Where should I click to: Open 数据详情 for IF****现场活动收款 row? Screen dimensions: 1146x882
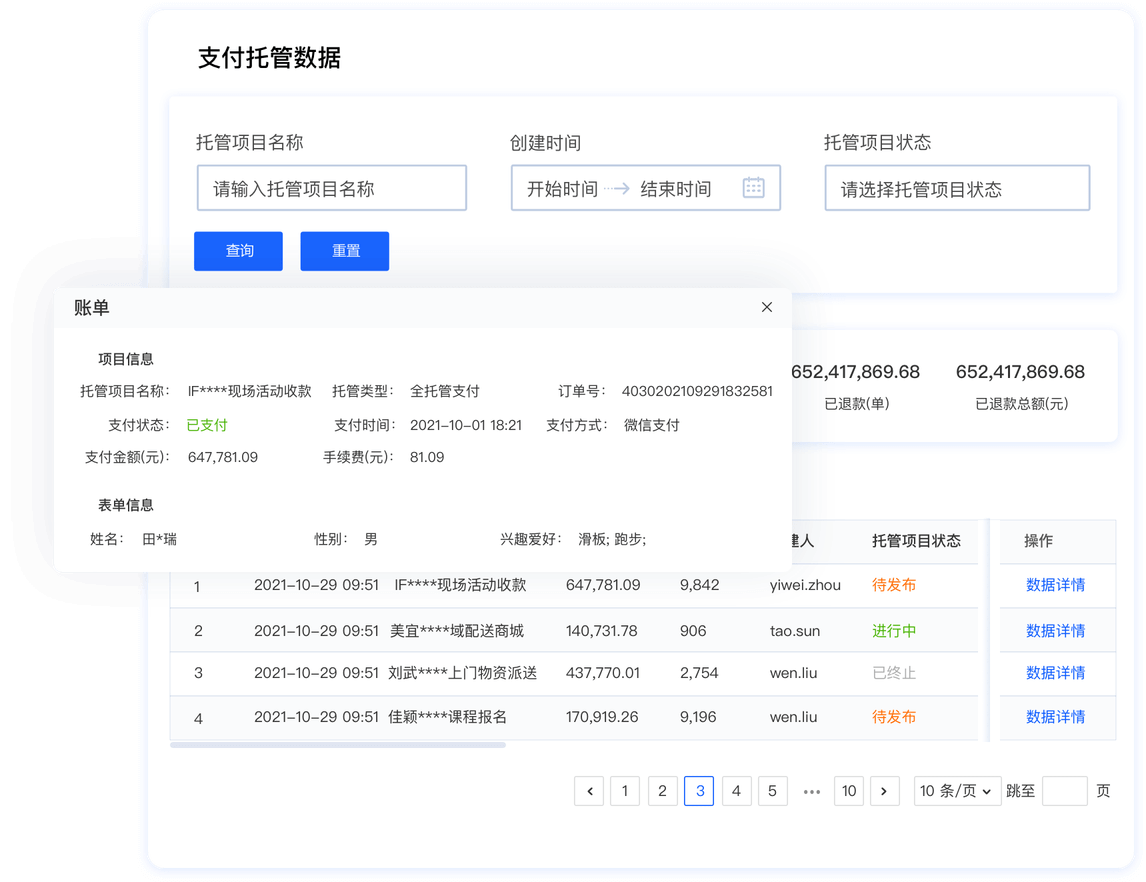tap(1055, 585)
